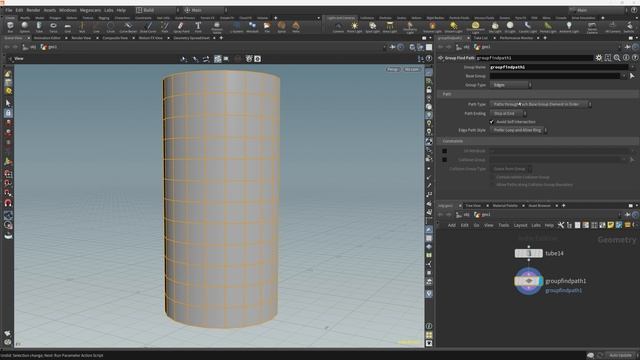Show node info in the parameter pane
The width and height of the screenshot is (640, 360).
[x=626, y=58]
